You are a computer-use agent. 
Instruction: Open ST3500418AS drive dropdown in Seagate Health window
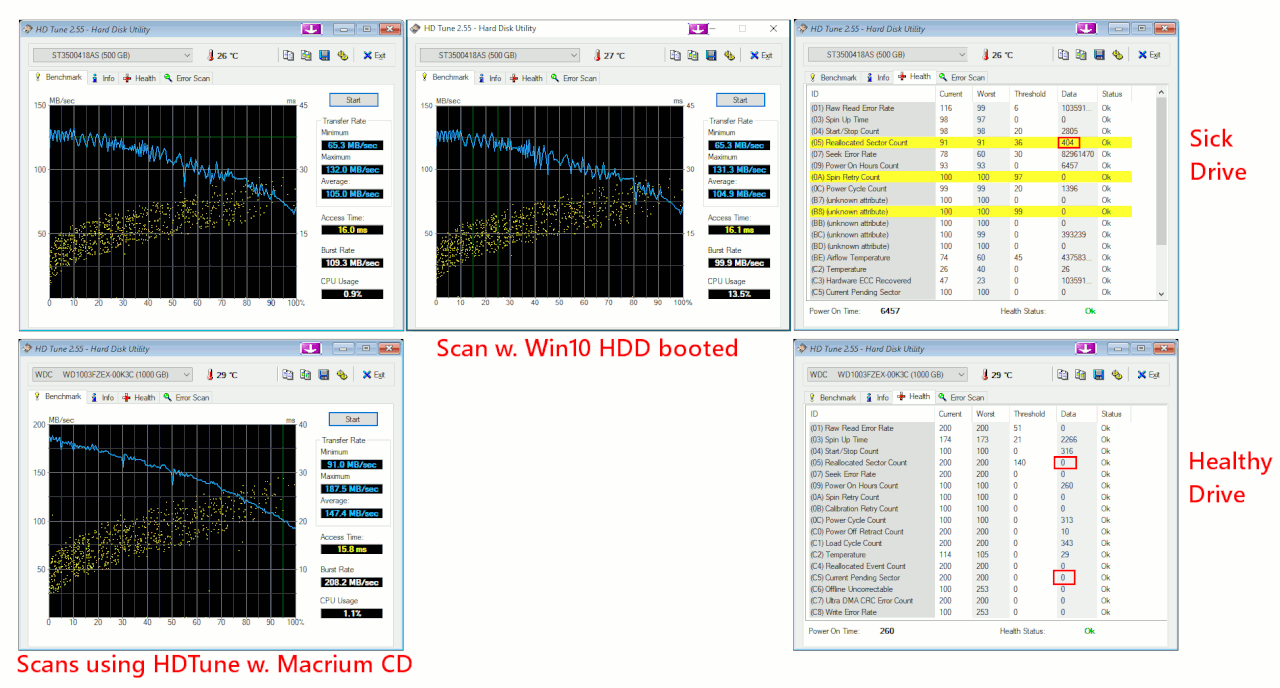pyautogui.click(x=888, y=55)
